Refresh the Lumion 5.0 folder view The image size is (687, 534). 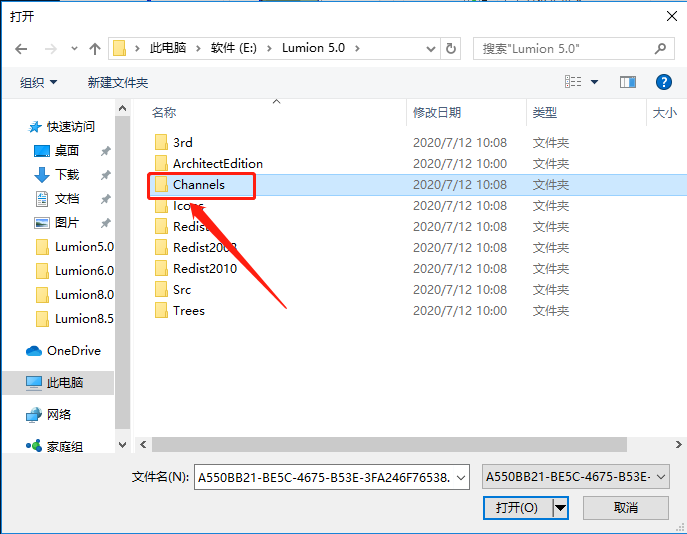[x=451, y=49]
